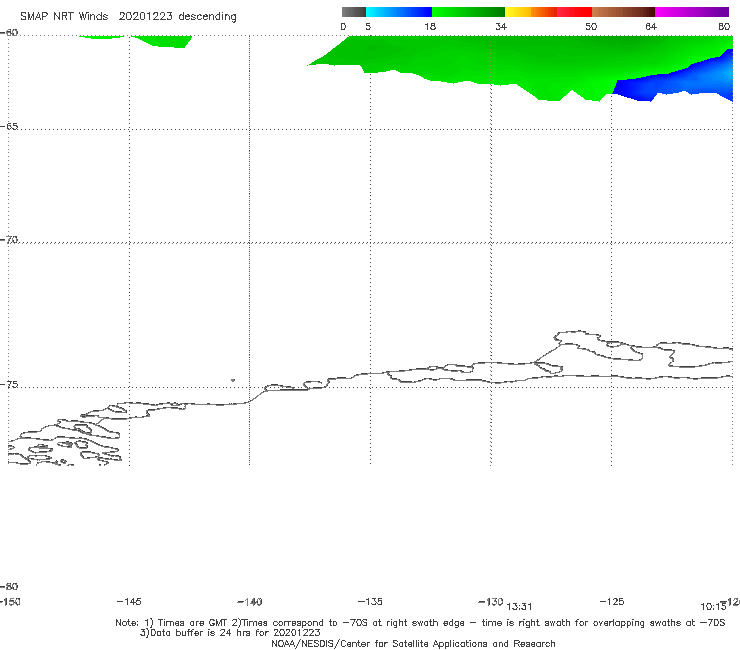
Task: Click the swath time "13:31"
Action: (519, 607)
